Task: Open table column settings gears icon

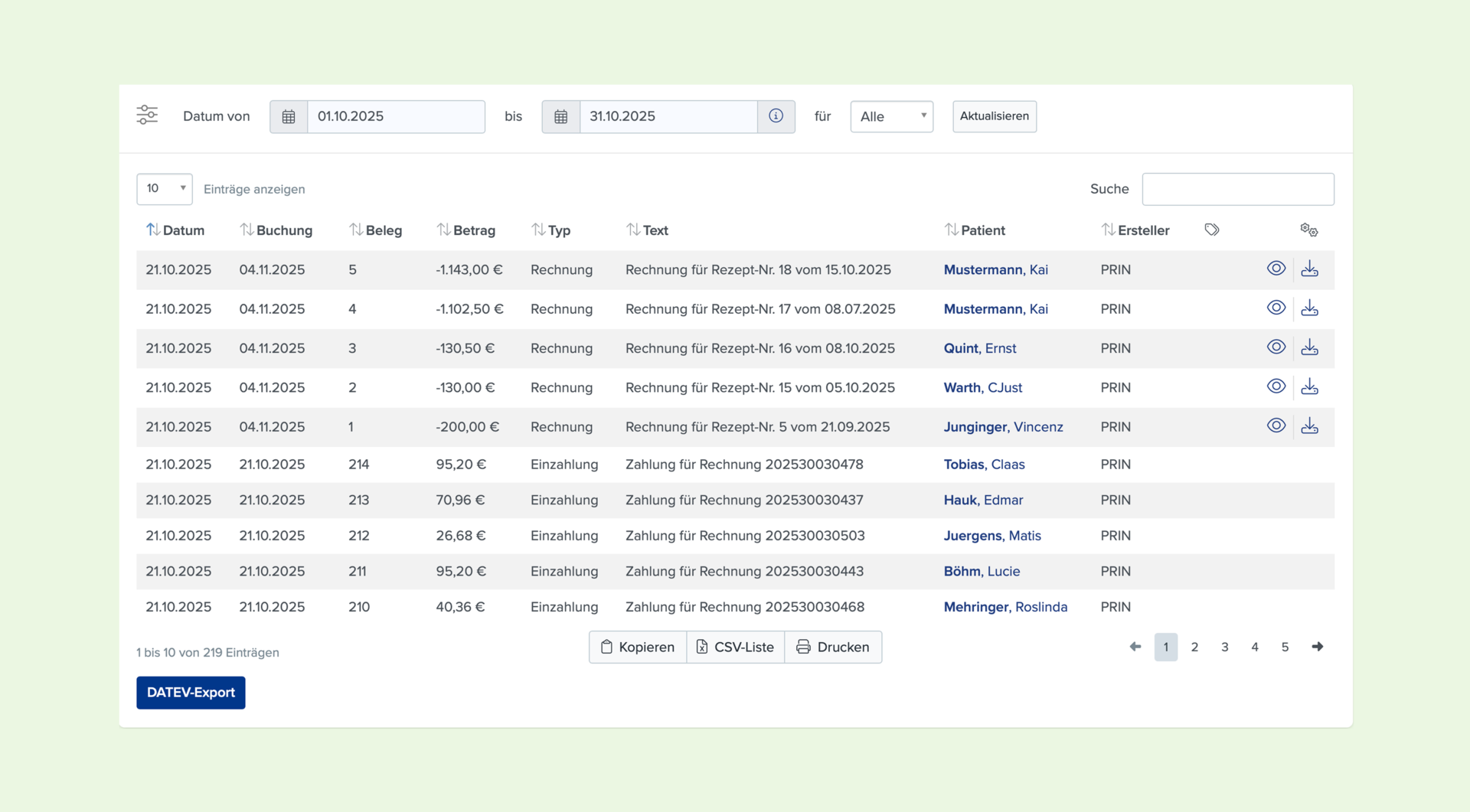Action: [1308, 230]
